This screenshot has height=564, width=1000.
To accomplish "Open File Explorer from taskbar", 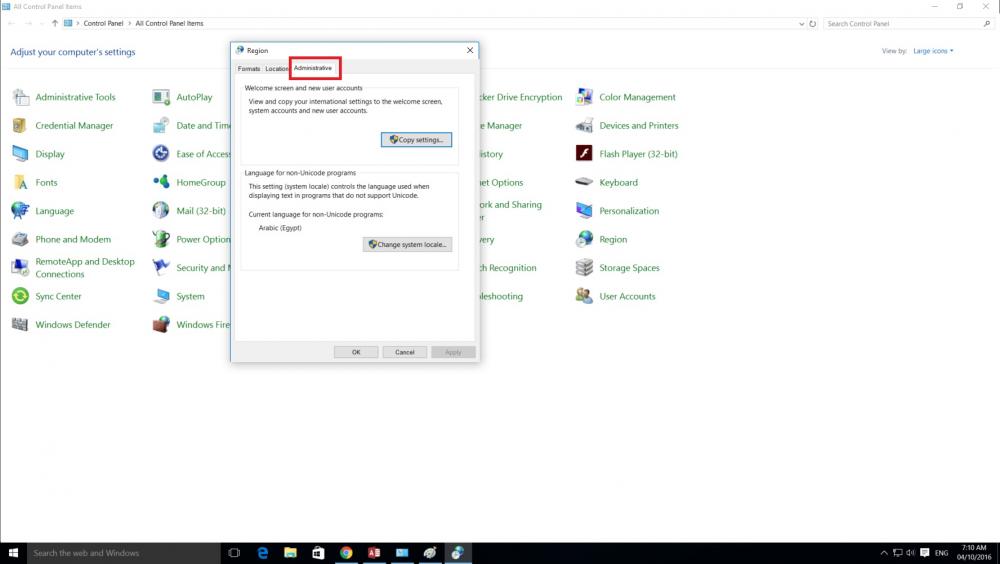I will (290, 553).
